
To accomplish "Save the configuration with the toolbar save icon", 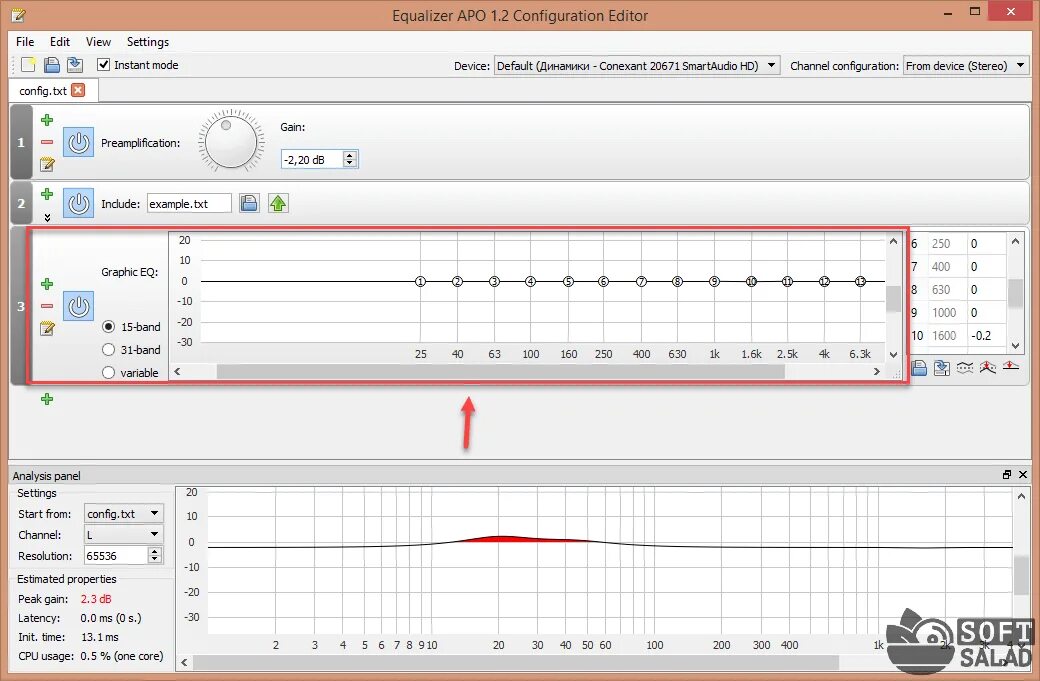I will point(75,64).
